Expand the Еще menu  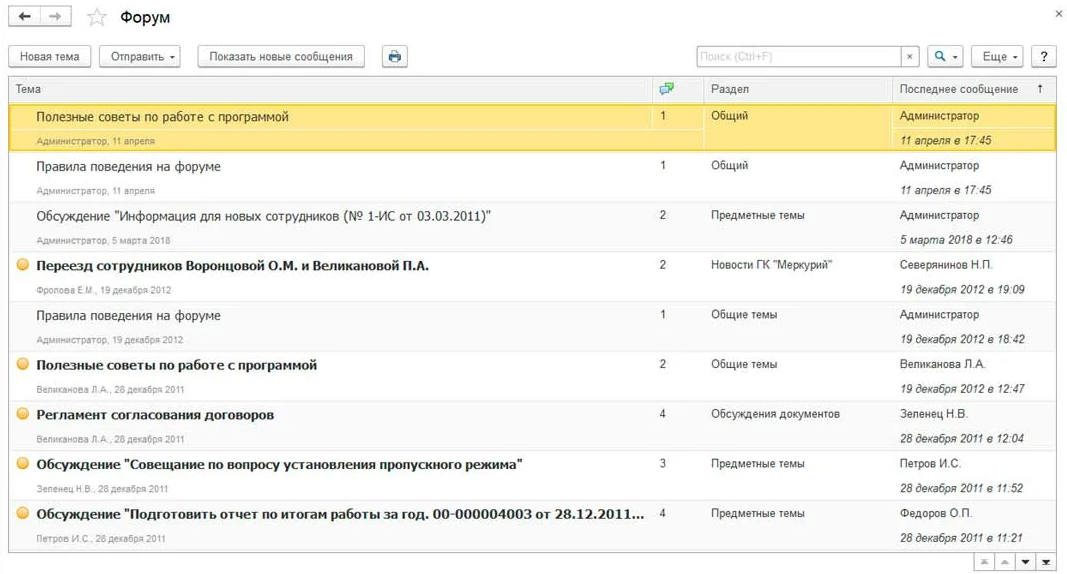[x=1000, y=57]
